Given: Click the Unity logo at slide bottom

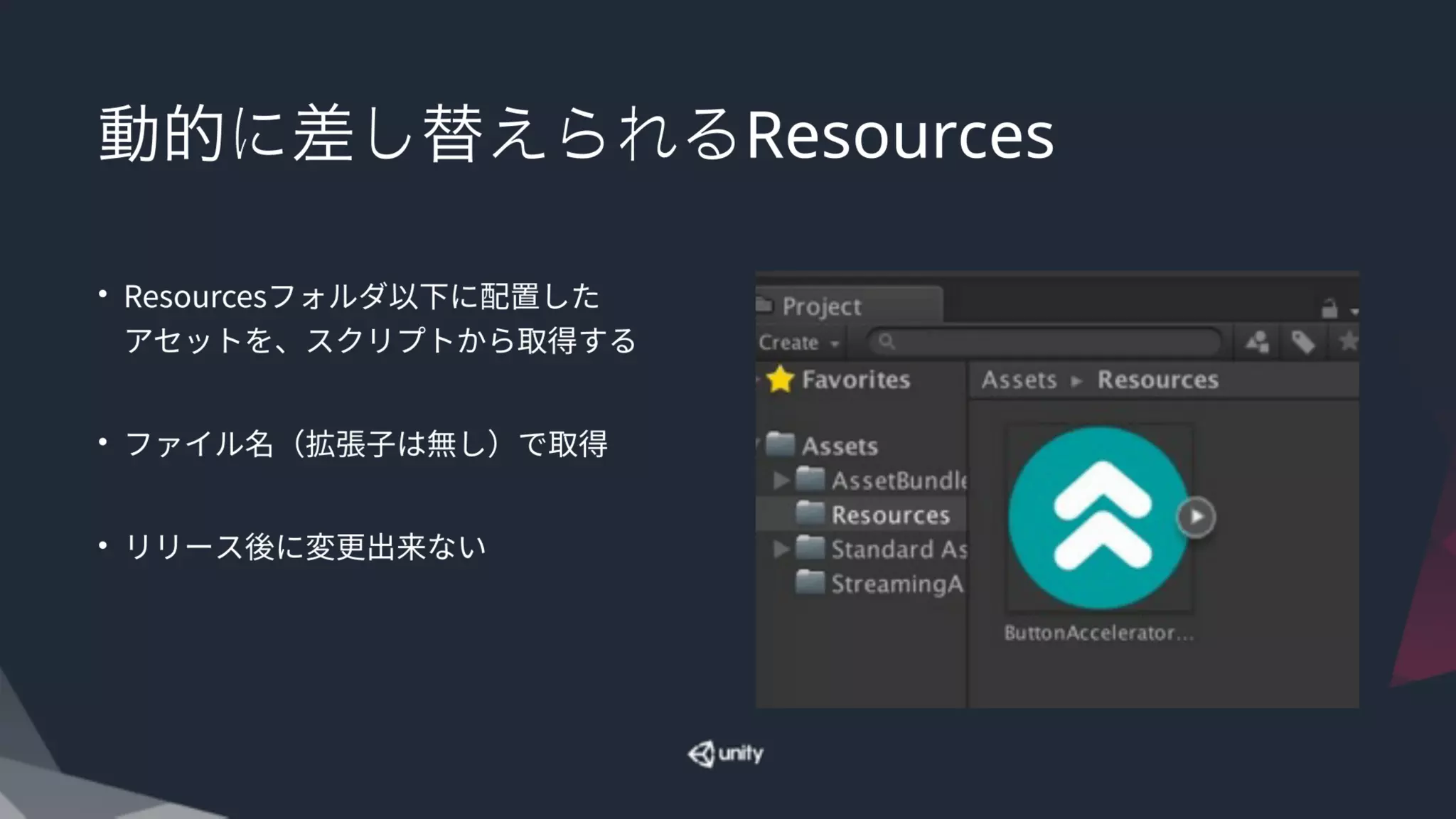Looking at the screenshot, I should pyautogui.click(x=726, y=754).
